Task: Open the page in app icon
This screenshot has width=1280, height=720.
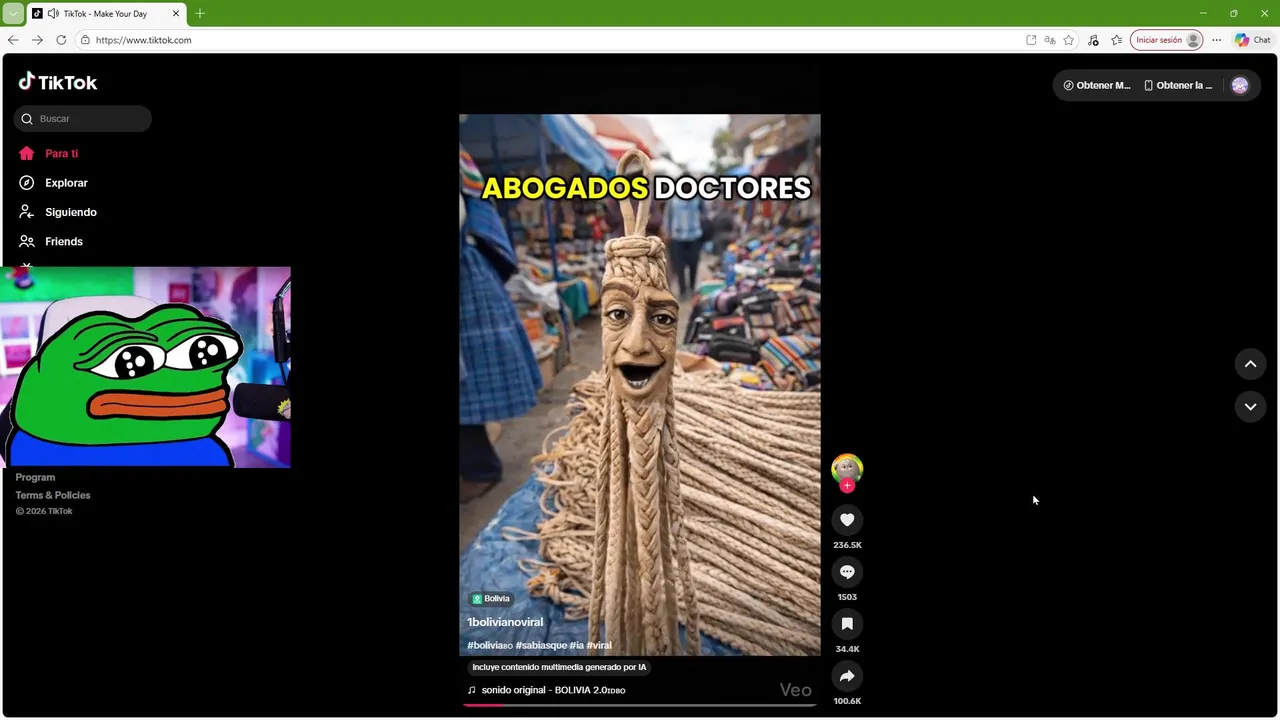Action: coord(1031,40)
